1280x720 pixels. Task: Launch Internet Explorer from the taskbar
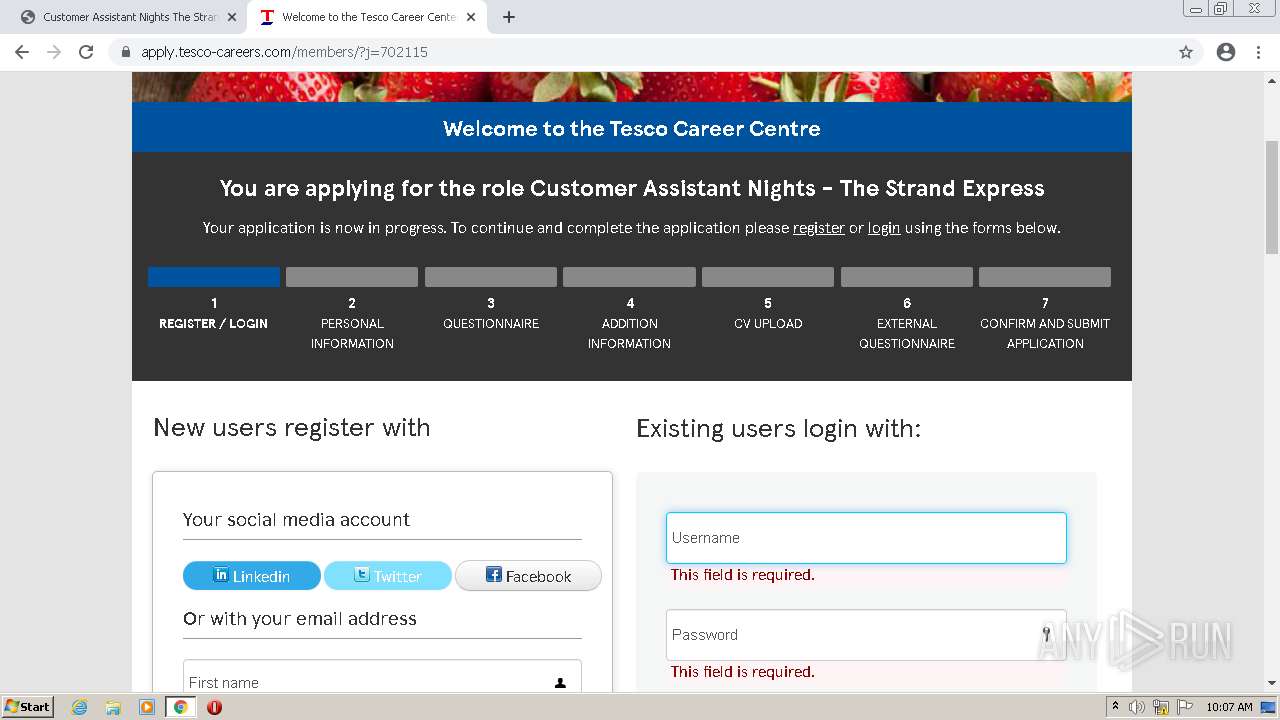(x=80, y=707)
